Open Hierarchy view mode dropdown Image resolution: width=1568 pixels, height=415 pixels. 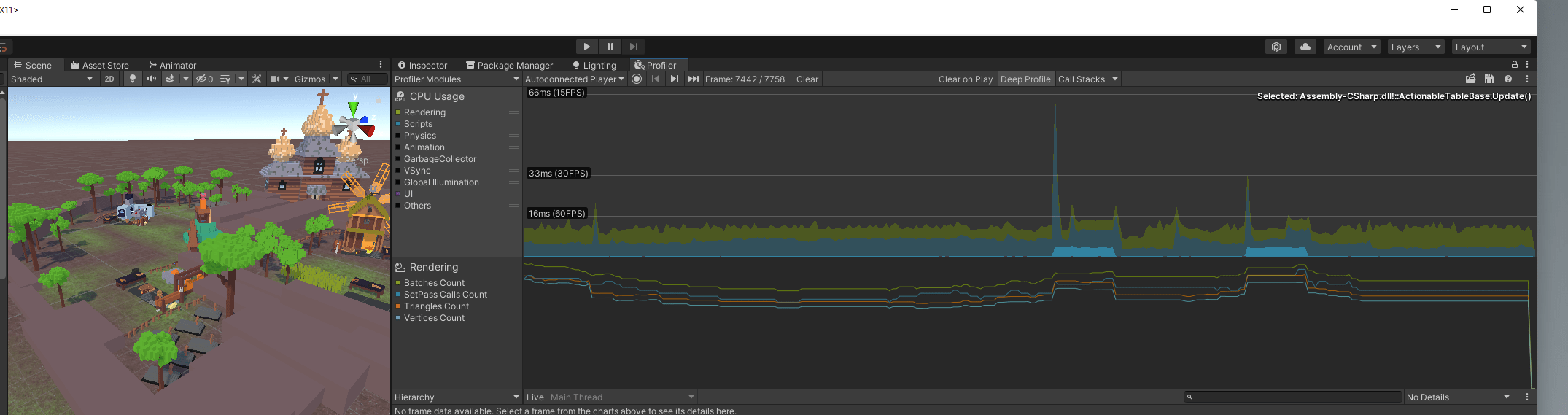[x=457, y=397]
